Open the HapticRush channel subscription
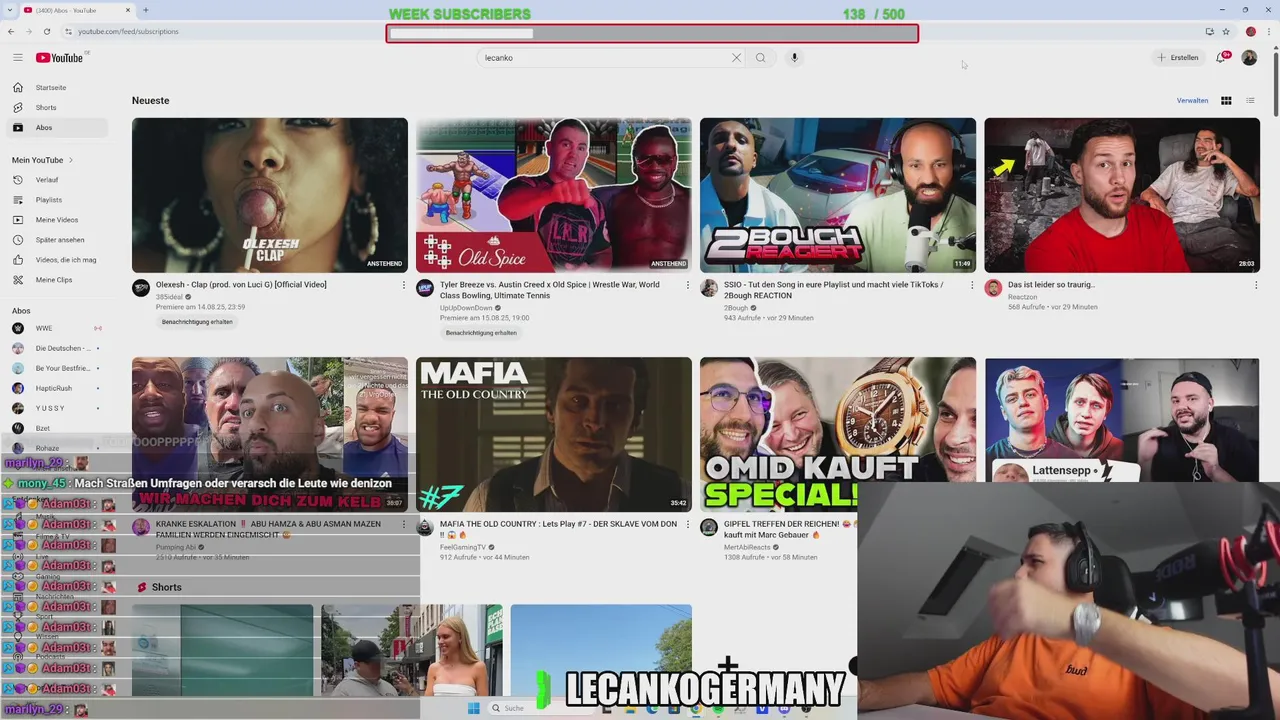The height and width of the screenshot is (720, 1280). (x=57, y=388)
